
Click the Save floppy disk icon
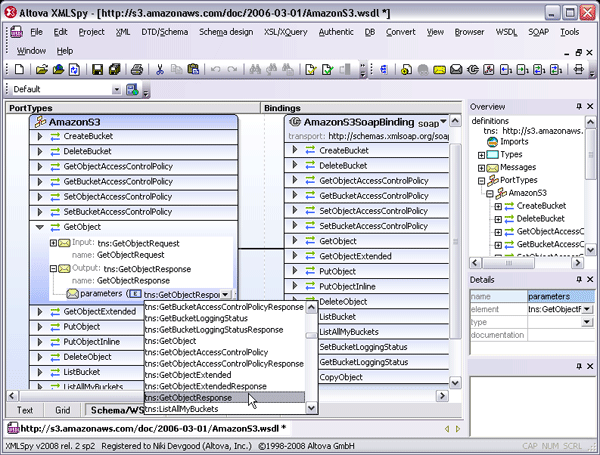pos(97,70)
